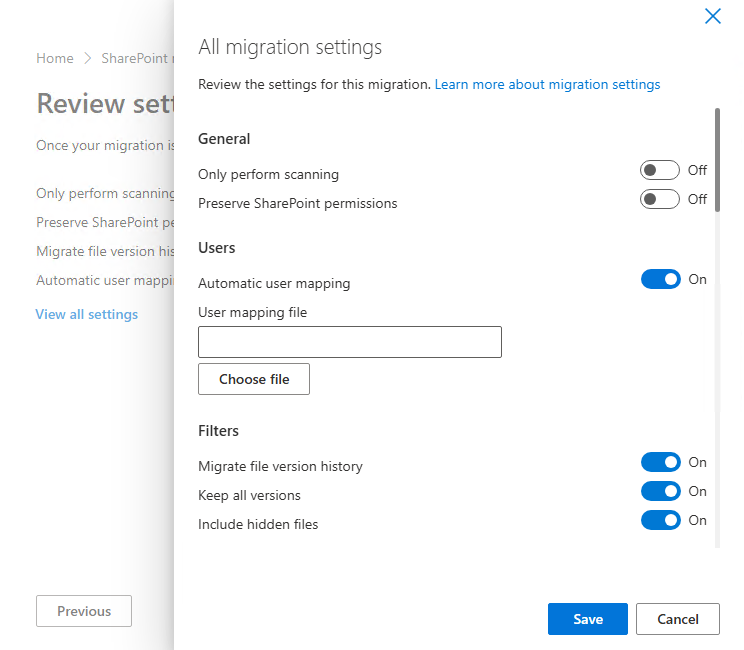Close the All migration settings panel

[x=713, y=16]
